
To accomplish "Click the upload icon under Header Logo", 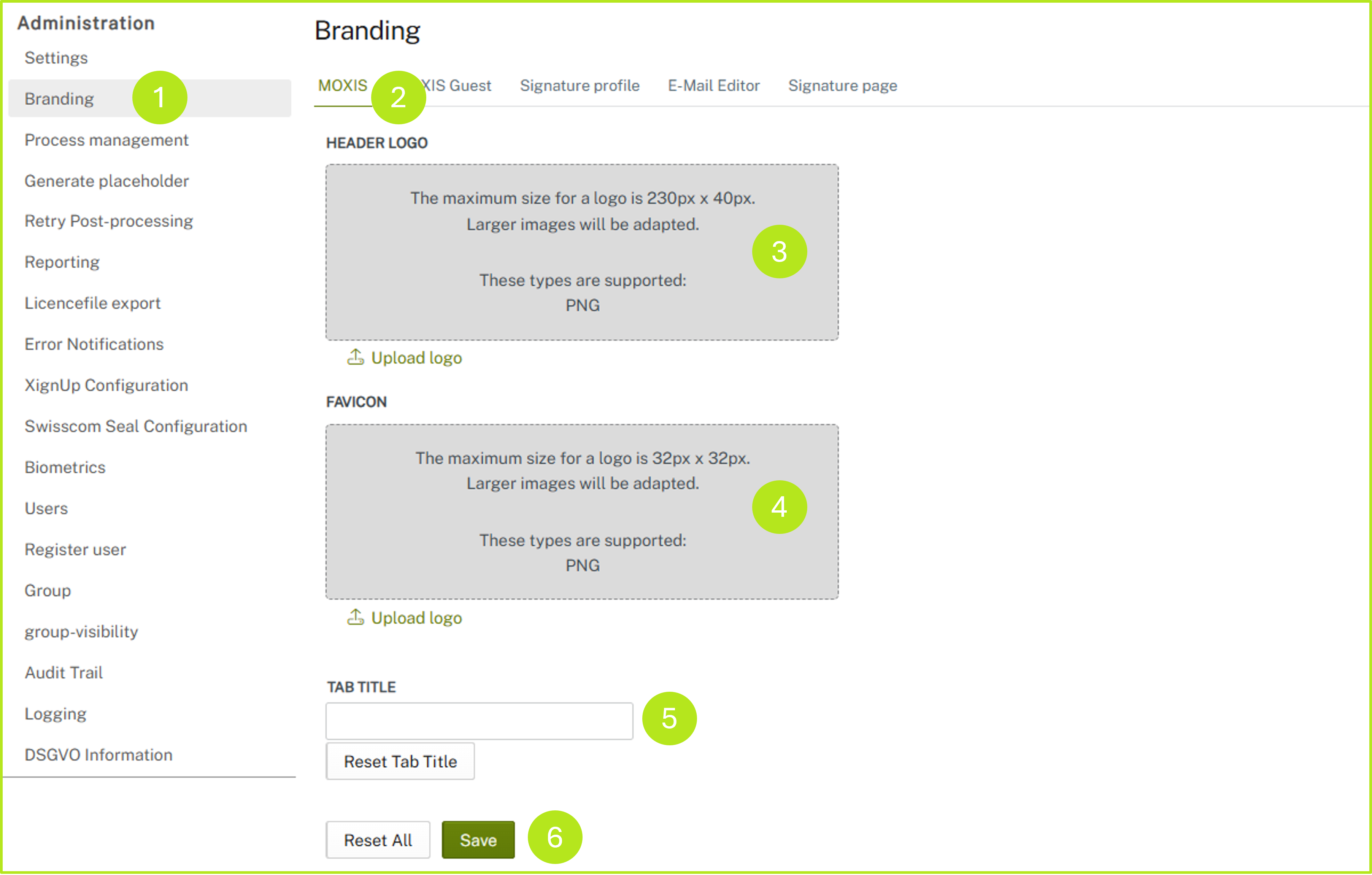I will 356,357.
